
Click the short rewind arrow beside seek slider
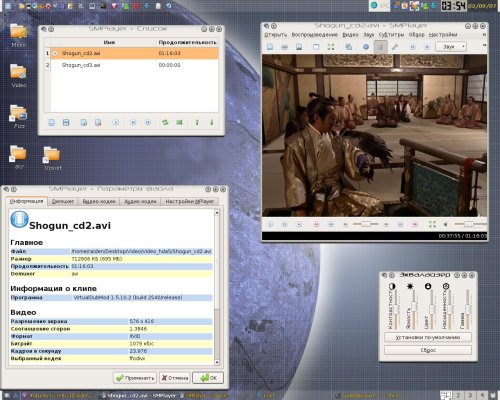click(345, 224)
